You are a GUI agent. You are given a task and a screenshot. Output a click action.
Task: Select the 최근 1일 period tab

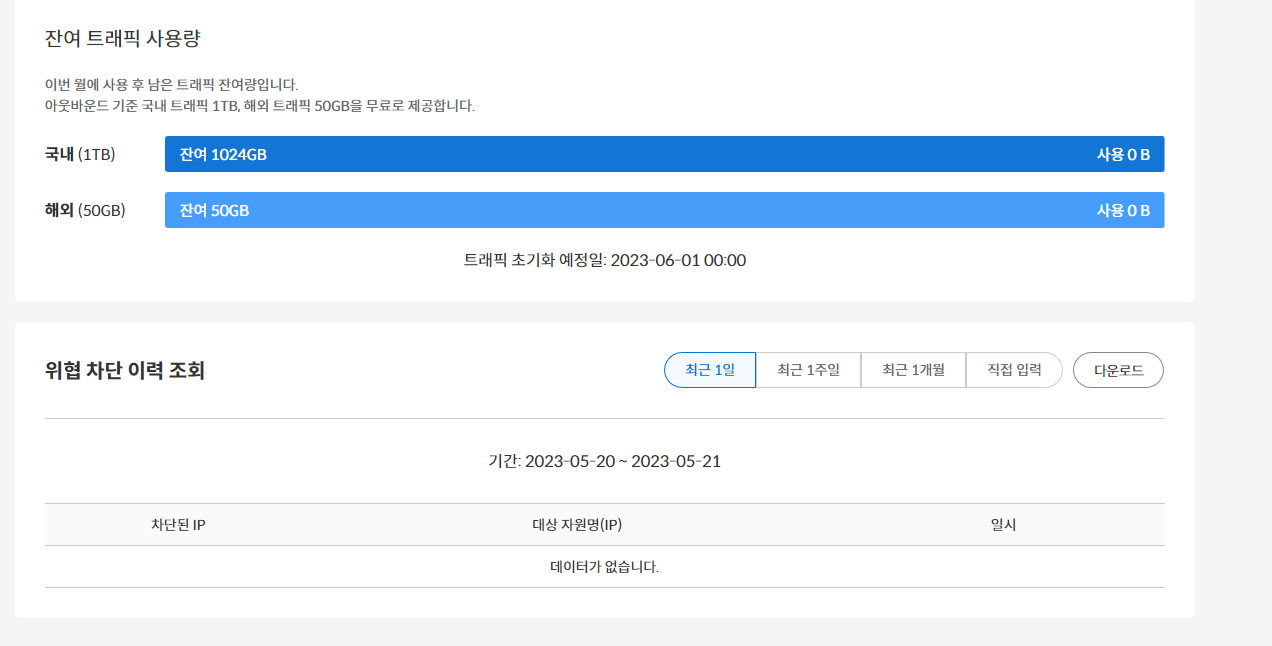(x=710, y=370)
